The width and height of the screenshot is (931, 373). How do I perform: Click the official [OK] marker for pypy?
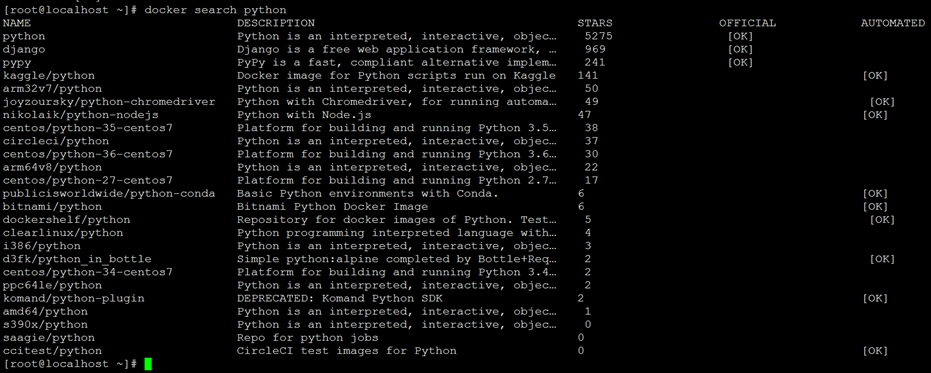740,62
